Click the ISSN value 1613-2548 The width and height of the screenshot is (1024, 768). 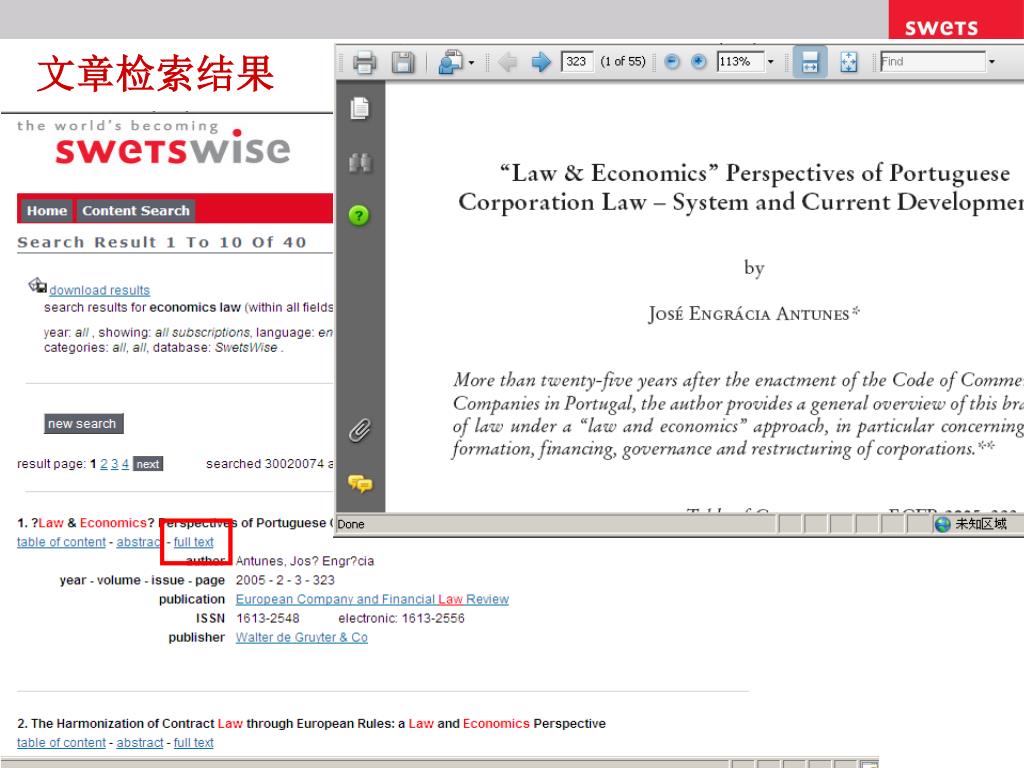pos(268,618)
